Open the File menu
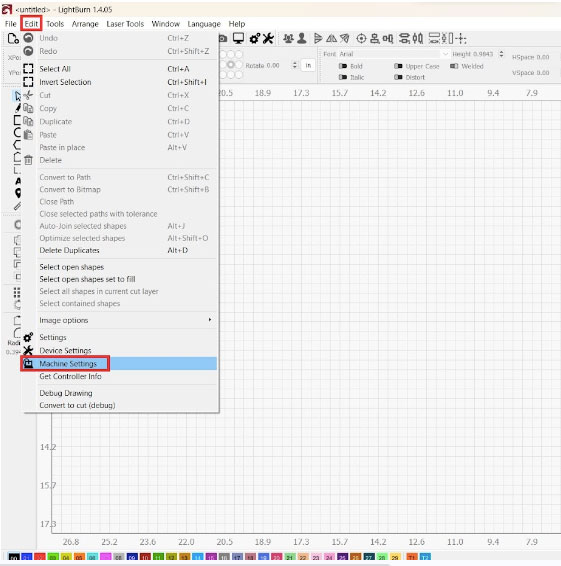This screenshot has height=566, width=561. coord(10,24)
